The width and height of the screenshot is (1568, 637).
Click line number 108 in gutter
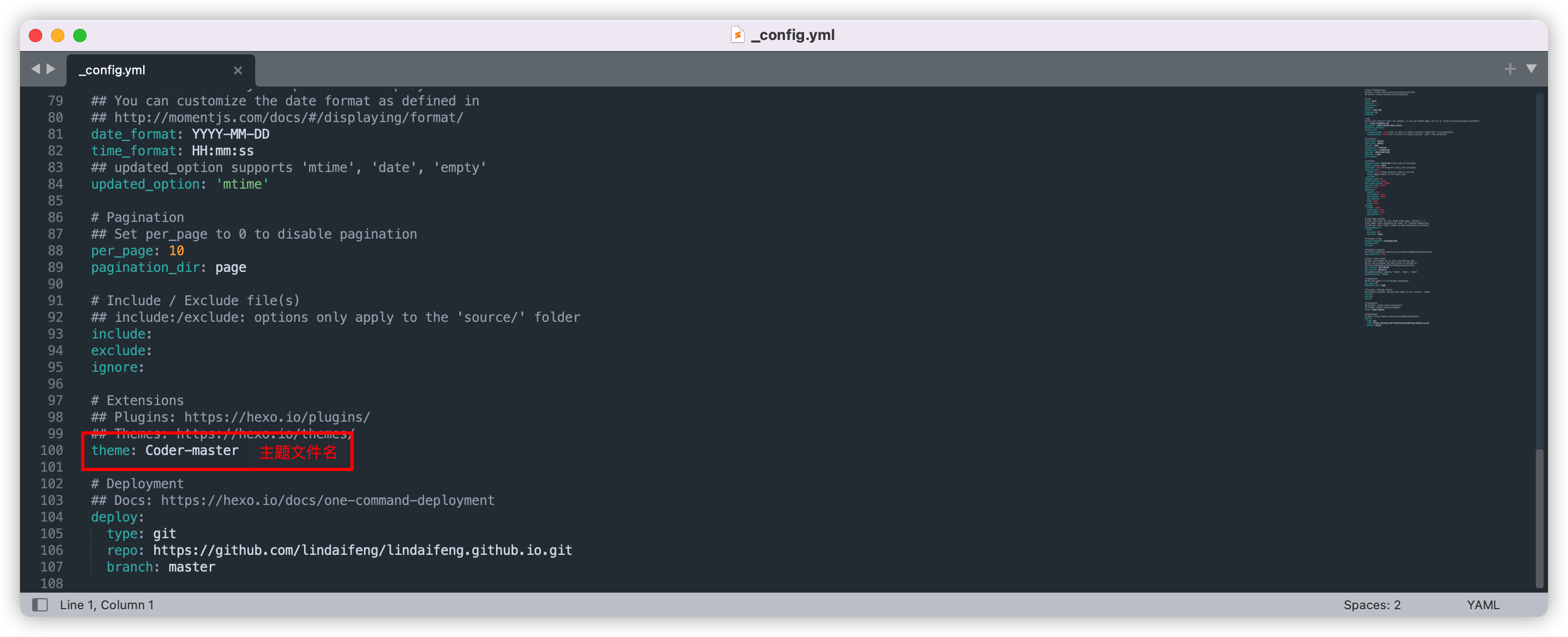point(52,583)
